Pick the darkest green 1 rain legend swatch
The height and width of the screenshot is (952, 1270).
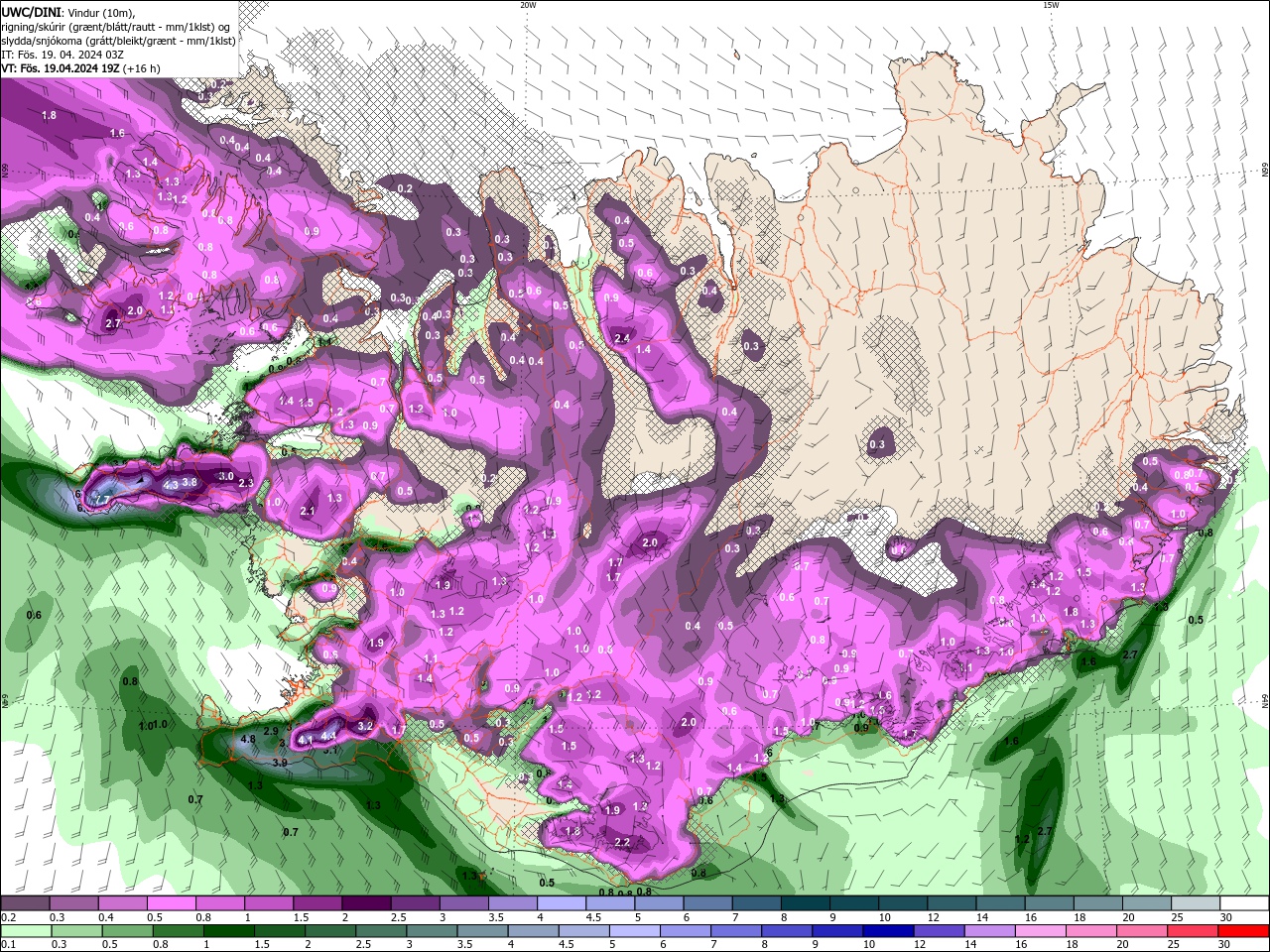[228, 931]
